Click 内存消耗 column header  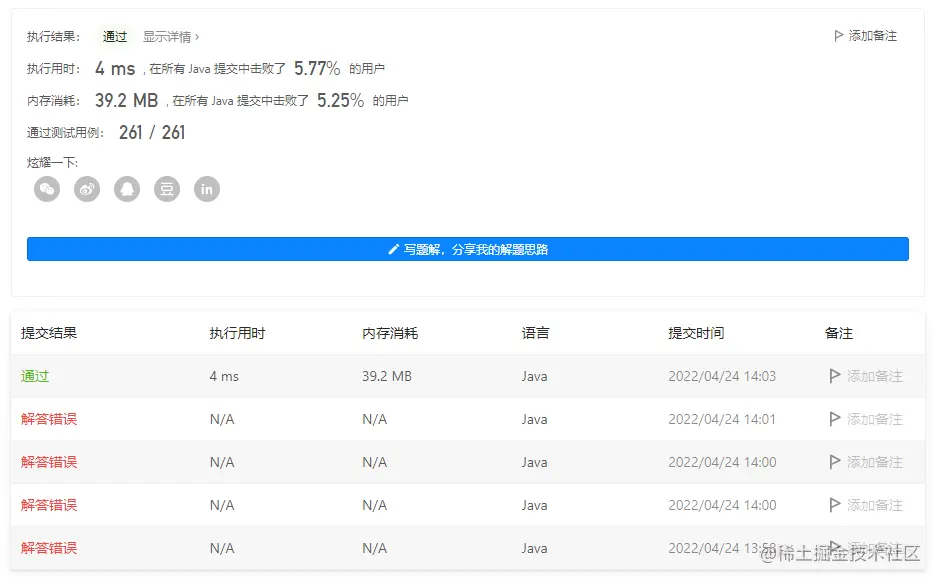pos(390,333)
